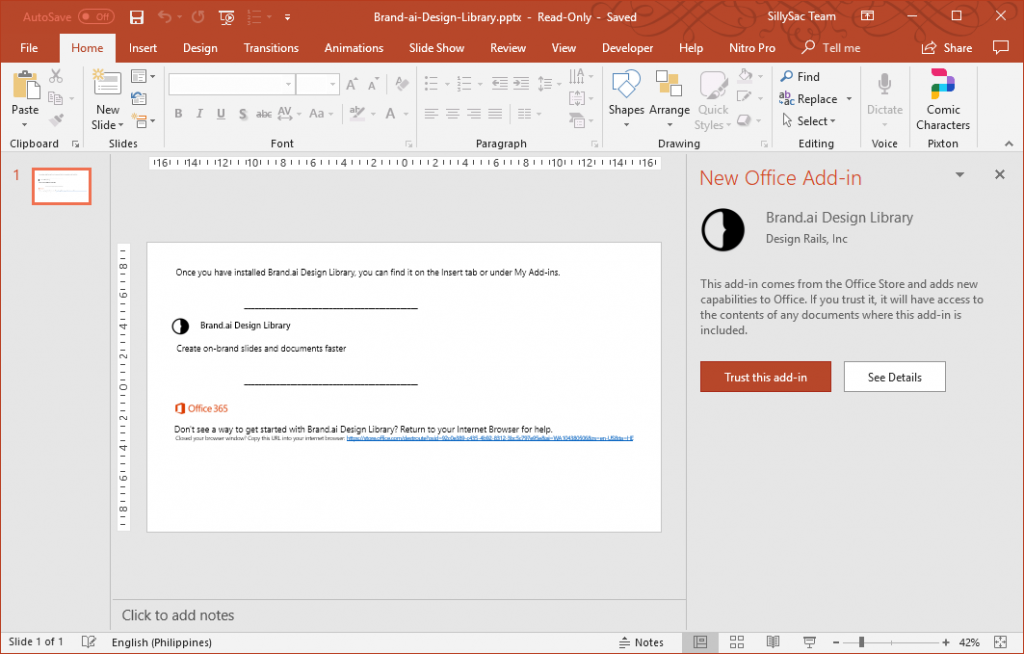Viewport: 1024px width, 654px height.
Task: Toggle italic formatting
Action: click(x=199, y=113)
